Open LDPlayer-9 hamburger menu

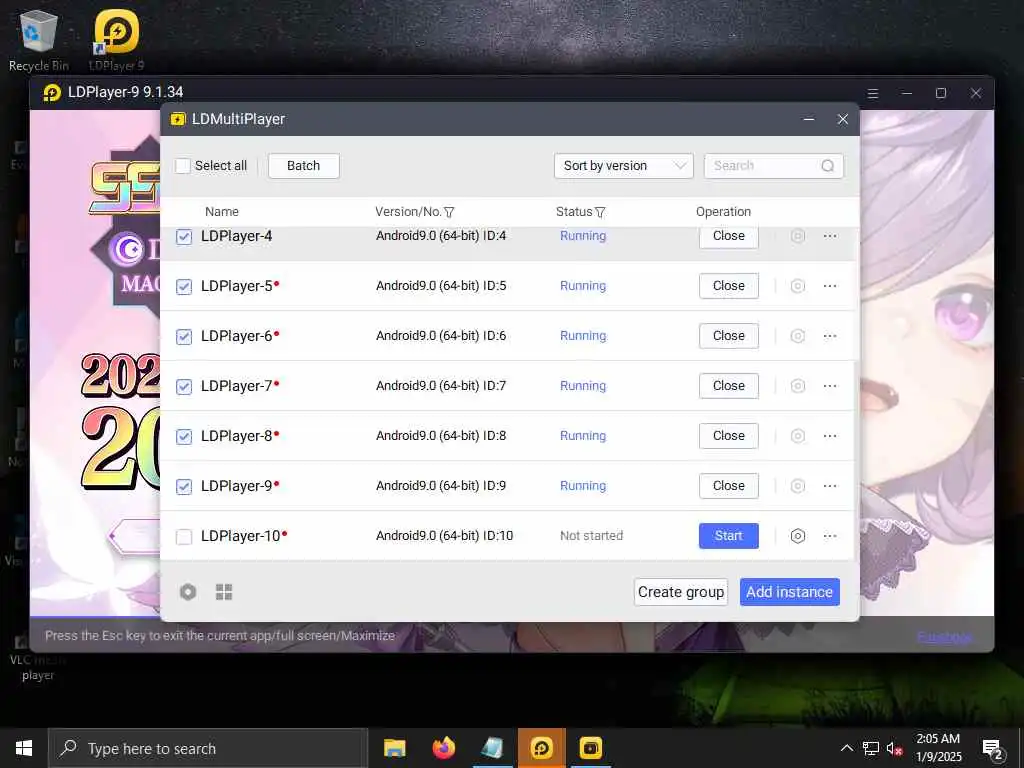pos(872,93)
